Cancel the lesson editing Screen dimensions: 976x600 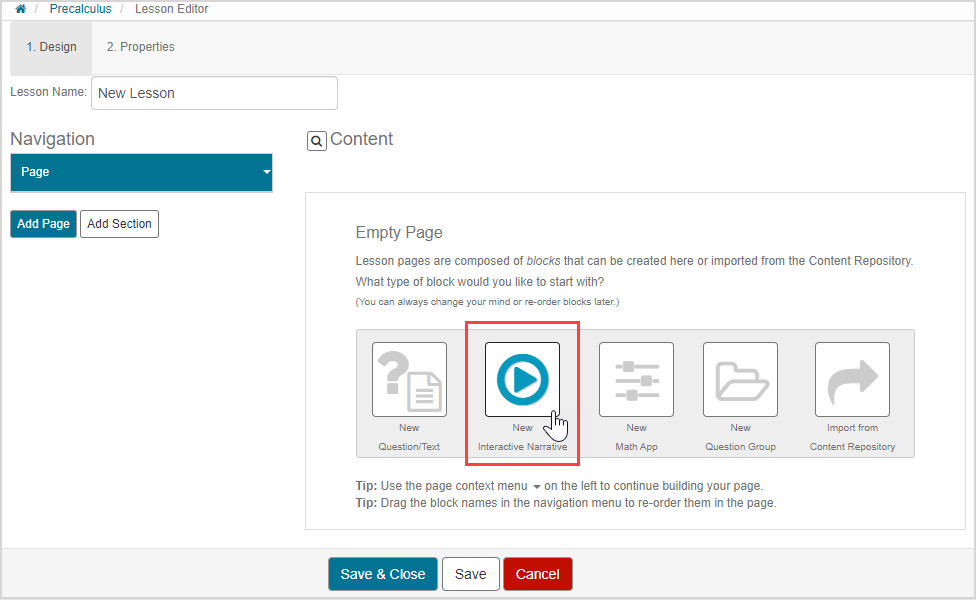(537, 574)
